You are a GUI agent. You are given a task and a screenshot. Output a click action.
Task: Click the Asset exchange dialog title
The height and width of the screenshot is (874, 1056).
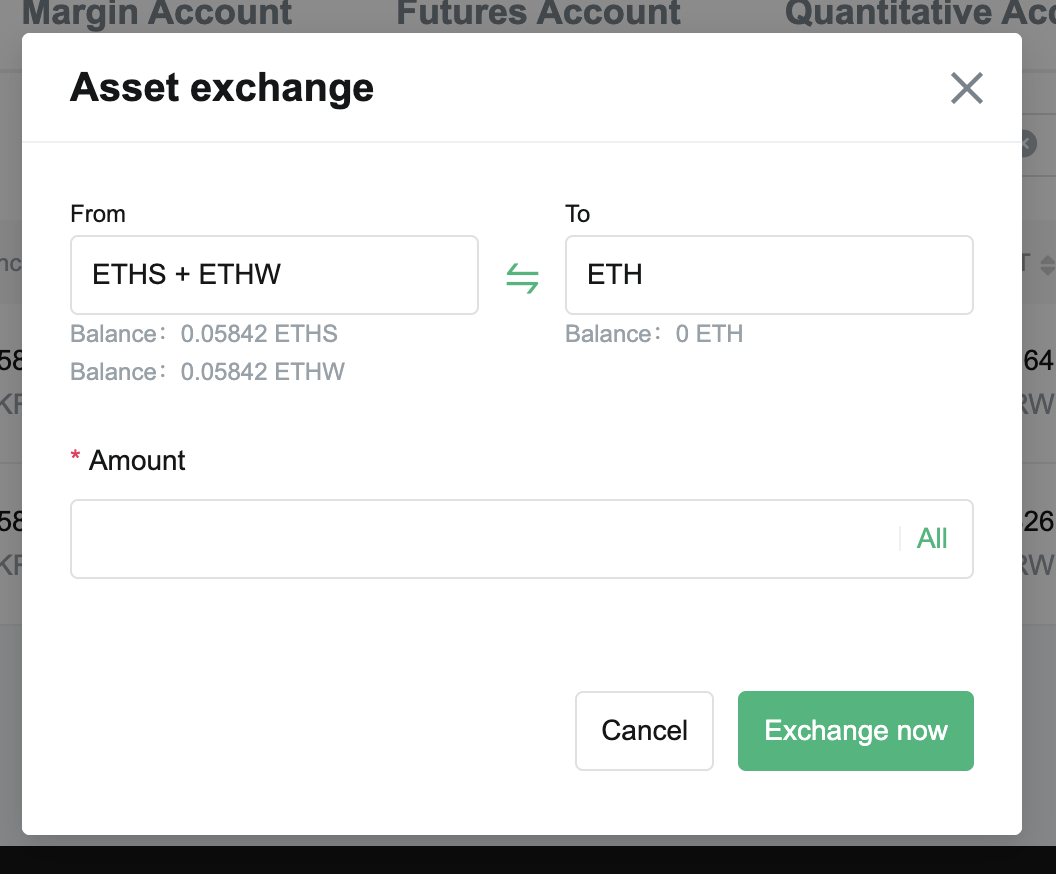pos(222,88)
